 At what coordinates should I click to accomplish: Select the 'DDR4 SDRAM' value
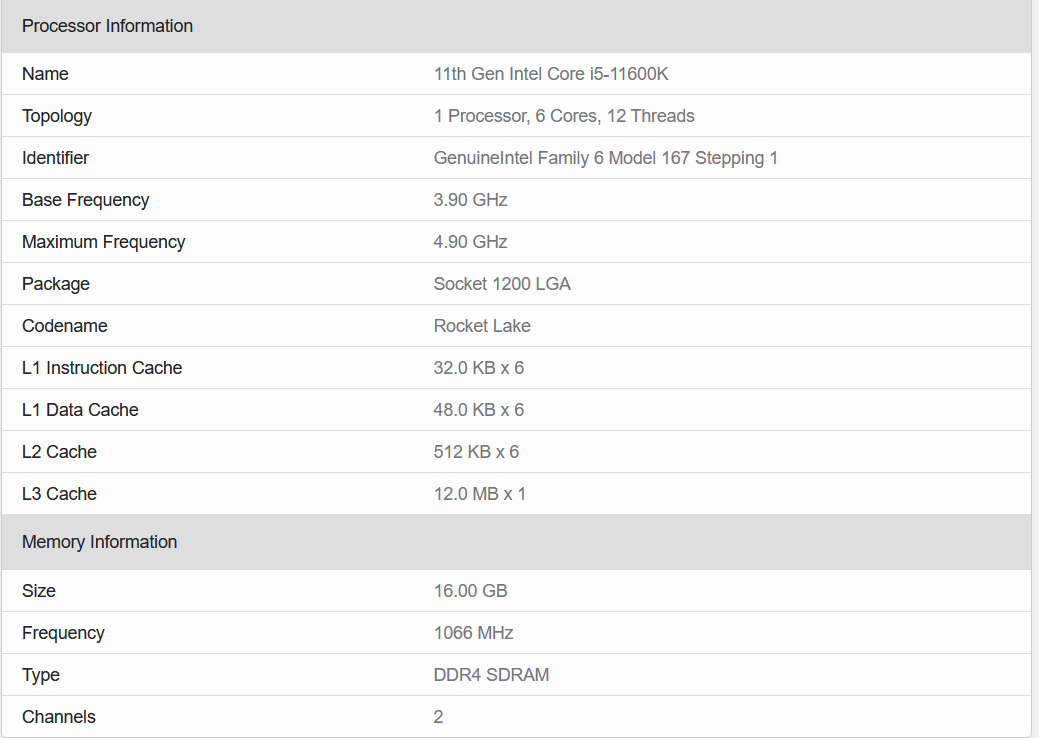(492, 674)
